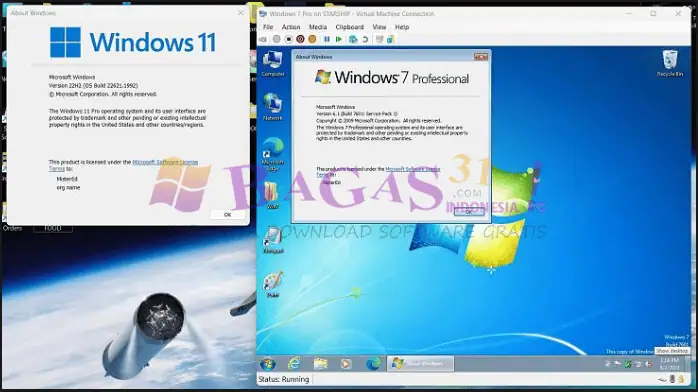Click the lock icon in VM status bar
This screenshot has width=698, height=392.
[x=681, y=379]
